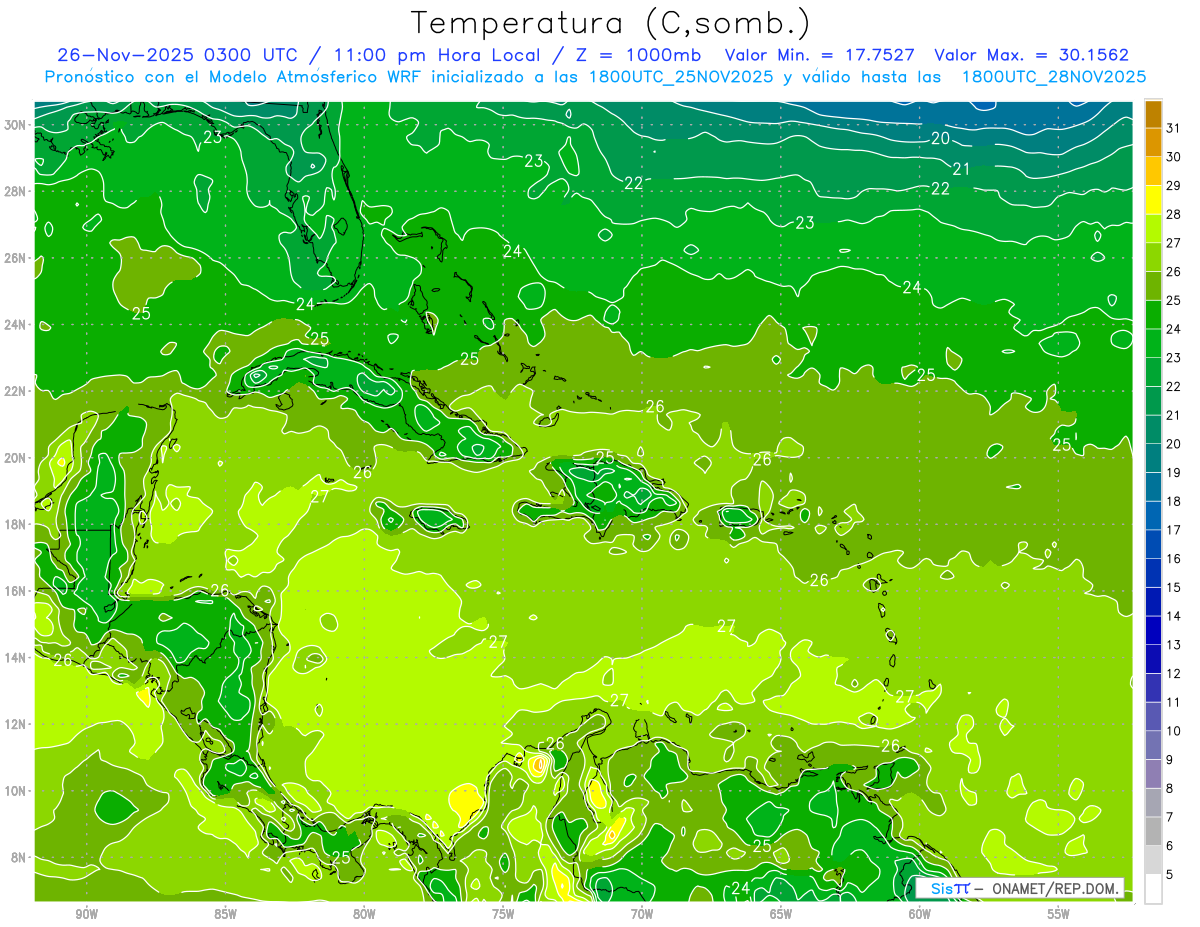The image size is (1200, 927).
Task: Click the '10N' latitude axis label
Action: click(x=16, y=790)
